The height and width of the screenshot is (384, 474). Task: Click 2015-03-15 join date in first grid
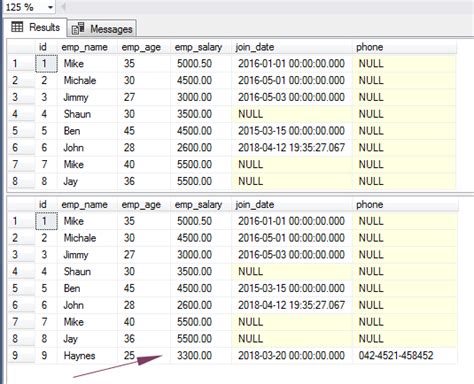click(x=292, y=131)
